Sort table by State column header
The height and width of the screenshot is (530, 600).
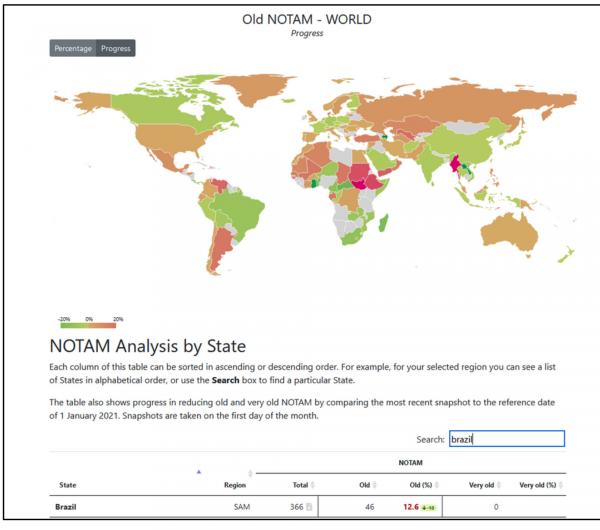coord(68,485)
